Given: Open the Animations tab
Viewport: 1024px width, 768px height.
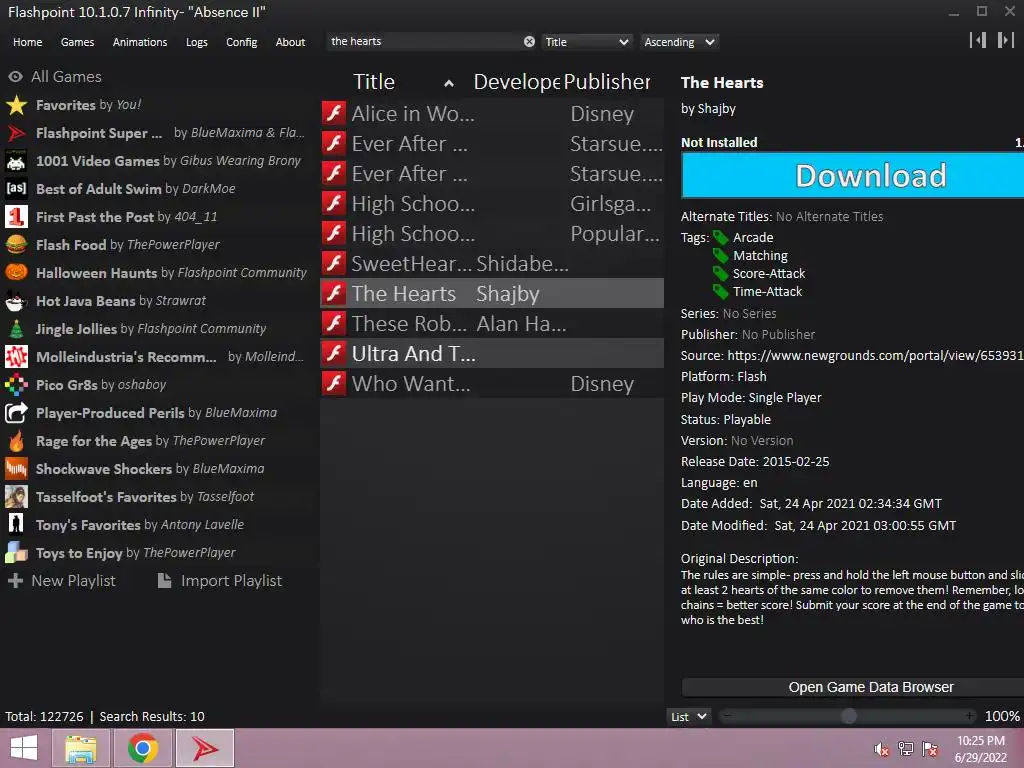Looking at the screenshot, I should [140, 42].
